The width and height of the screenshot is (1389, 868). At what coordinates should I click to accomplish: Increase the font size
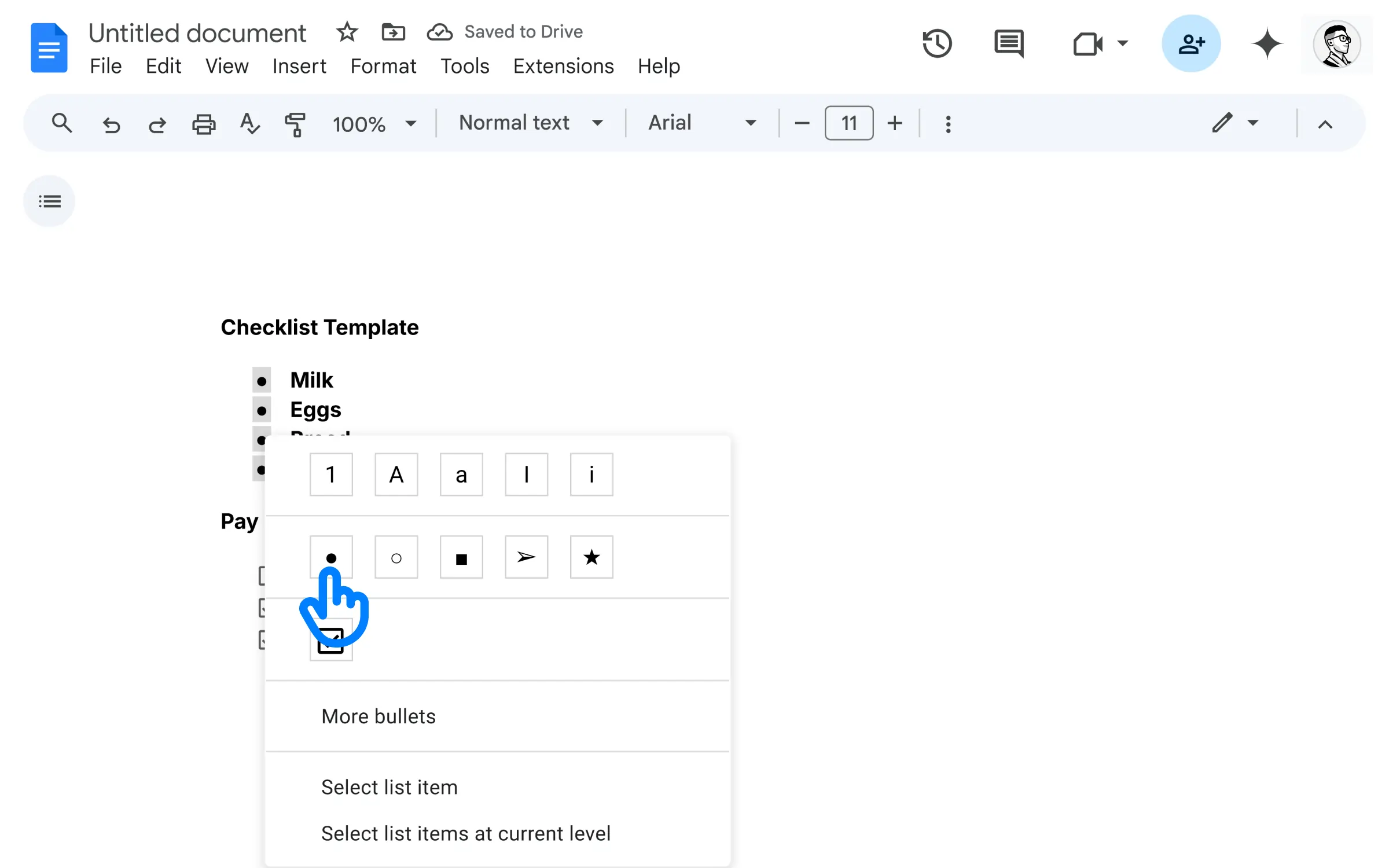[895, 123]
